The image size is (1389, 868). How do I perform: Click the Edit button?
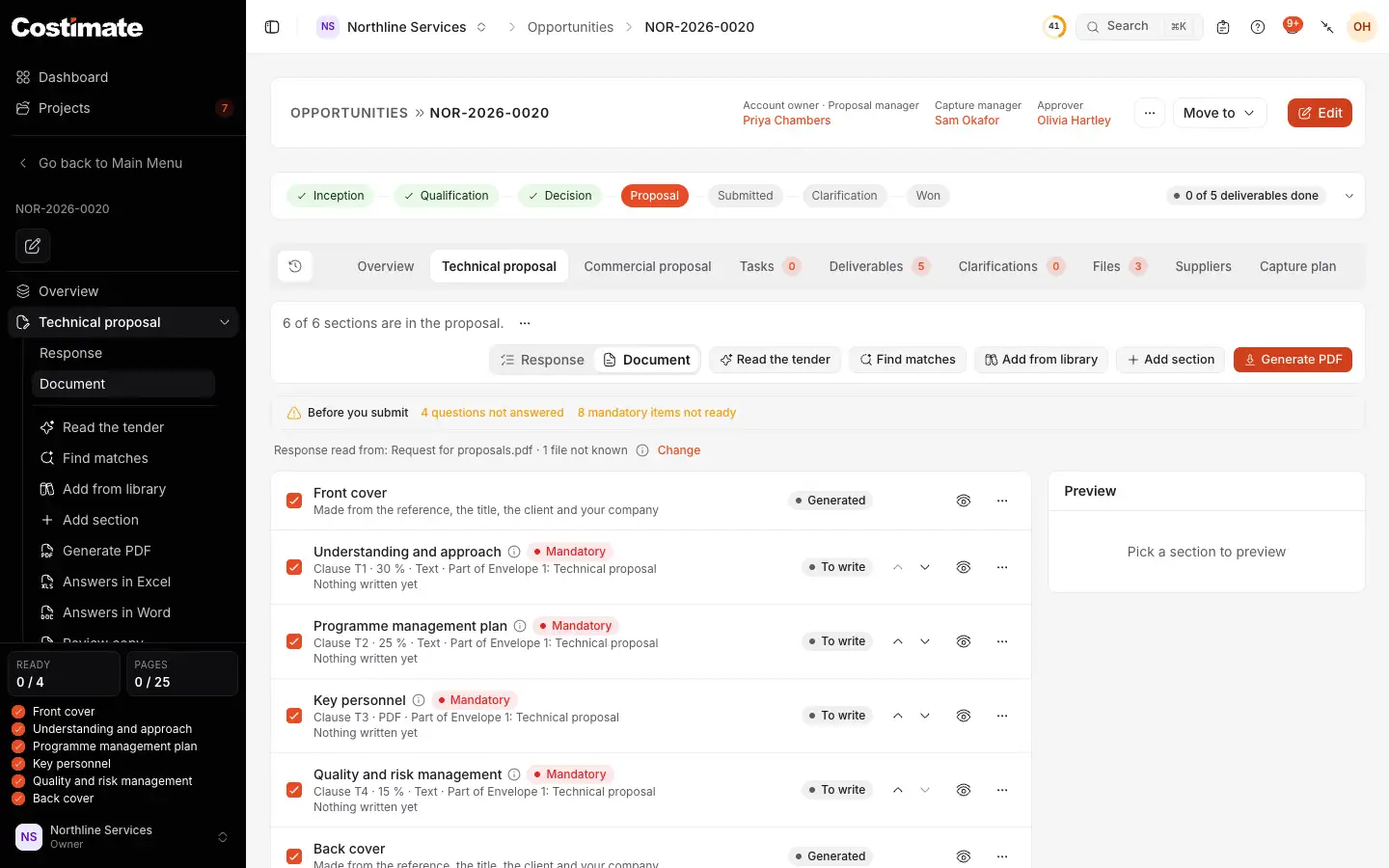click(1320, 113)
